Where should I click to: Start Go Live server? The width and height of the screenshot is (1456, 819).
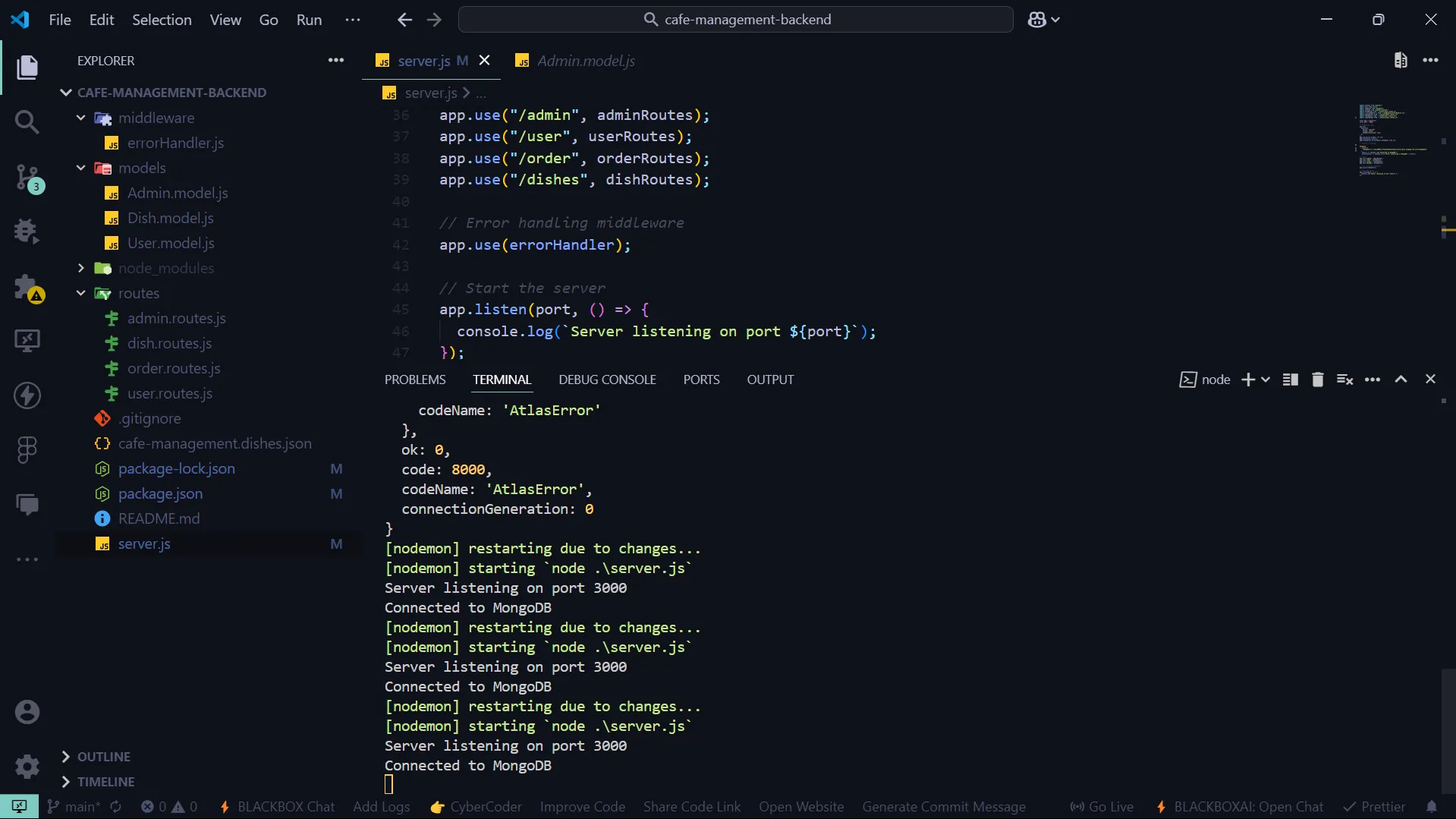(x=1102, y=807)
